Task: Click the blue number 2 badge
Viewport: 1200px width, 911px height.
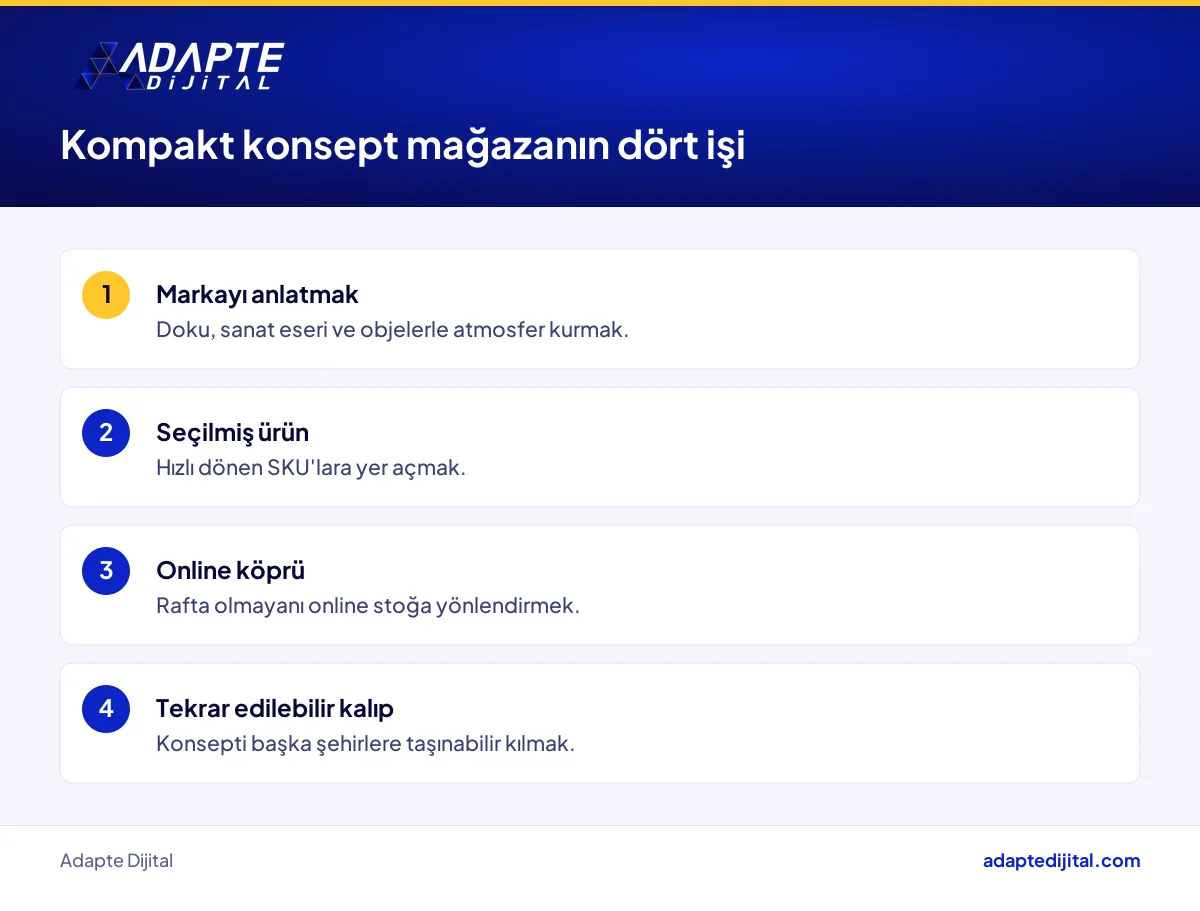Action: click(106, 433)
